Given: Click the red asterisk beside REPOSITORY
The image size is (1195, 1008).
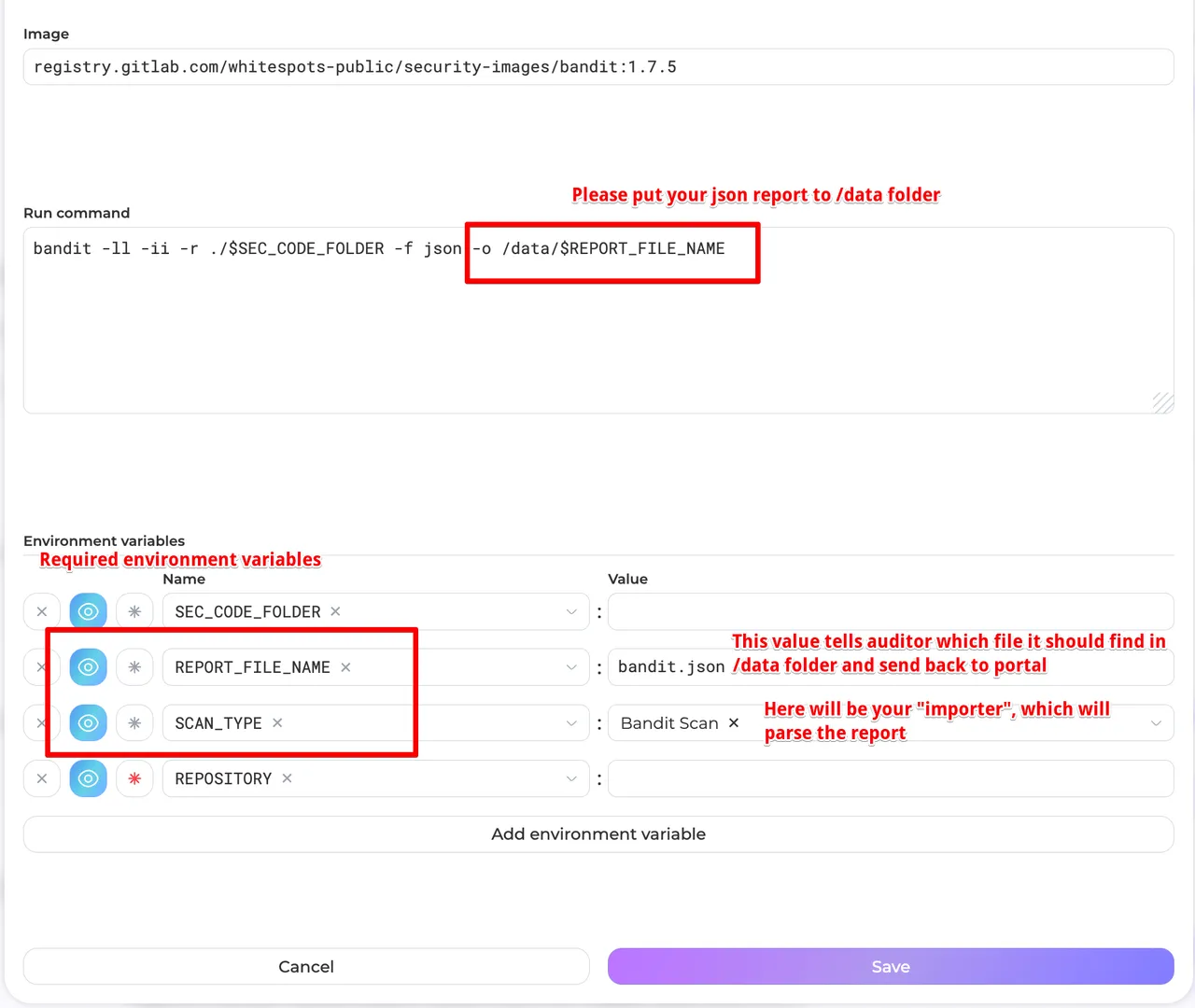Looking at the screenshot, I should pyautogui.click(x=134, y=778).
